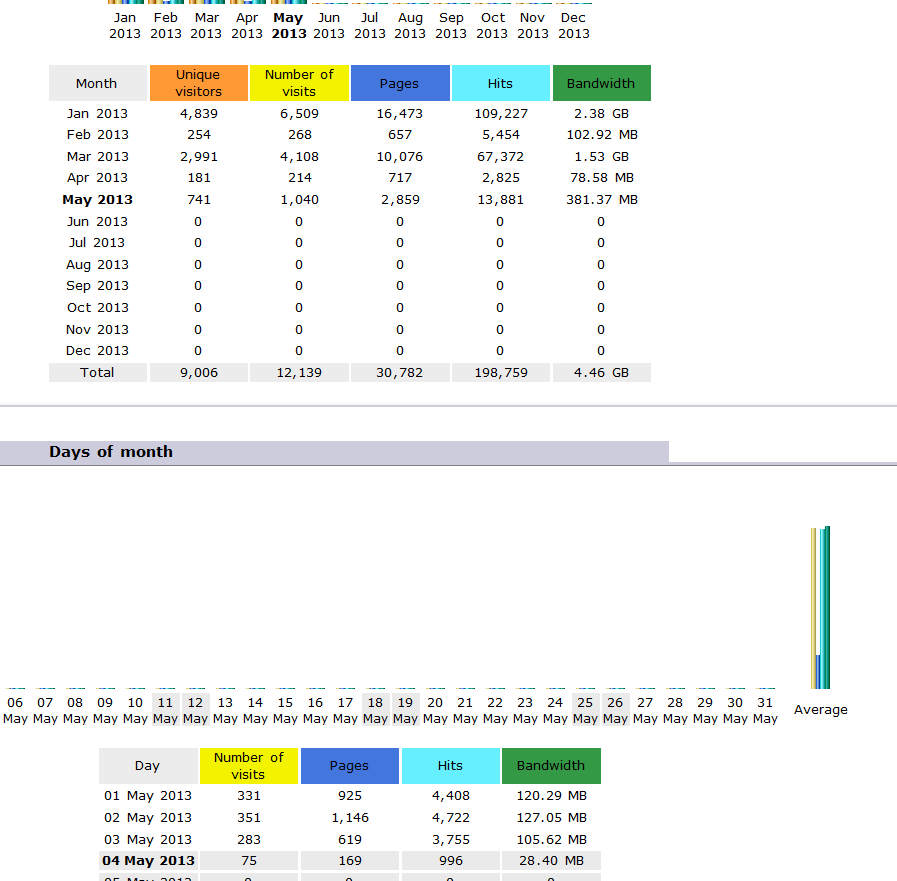Click daily pages value 1,146
Image resolution: width=897 pixels, height=881 pixels.
350,817
